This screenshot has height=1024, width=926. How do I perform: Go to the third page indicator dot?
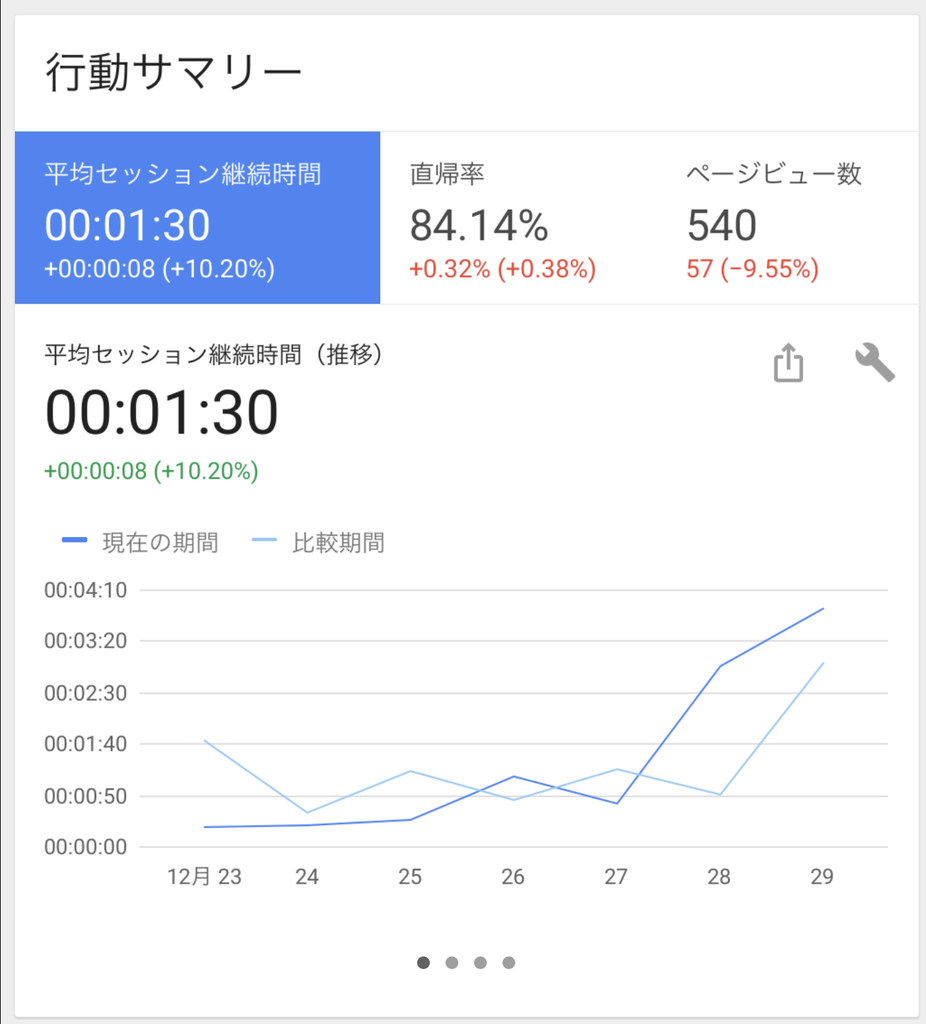point(481,963)
